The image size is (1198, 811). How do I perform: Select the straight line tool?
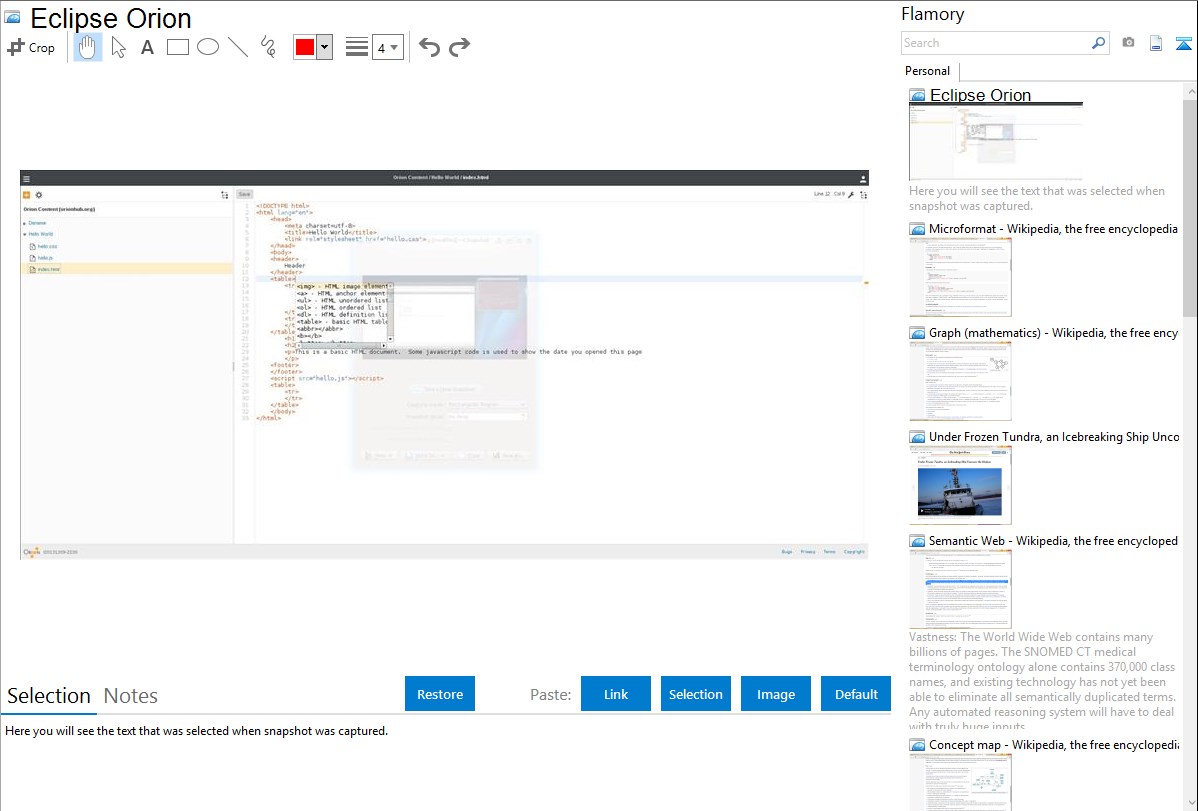238,47
